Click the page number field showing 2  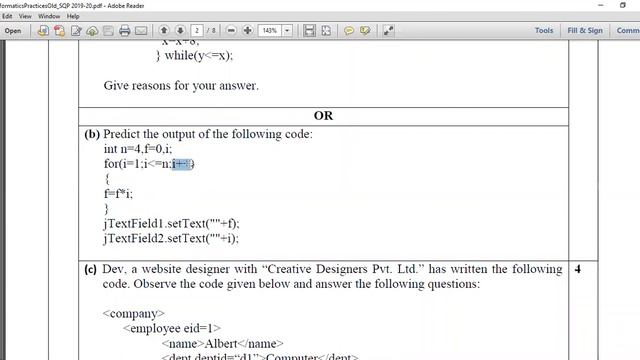(x=197, y=31)
